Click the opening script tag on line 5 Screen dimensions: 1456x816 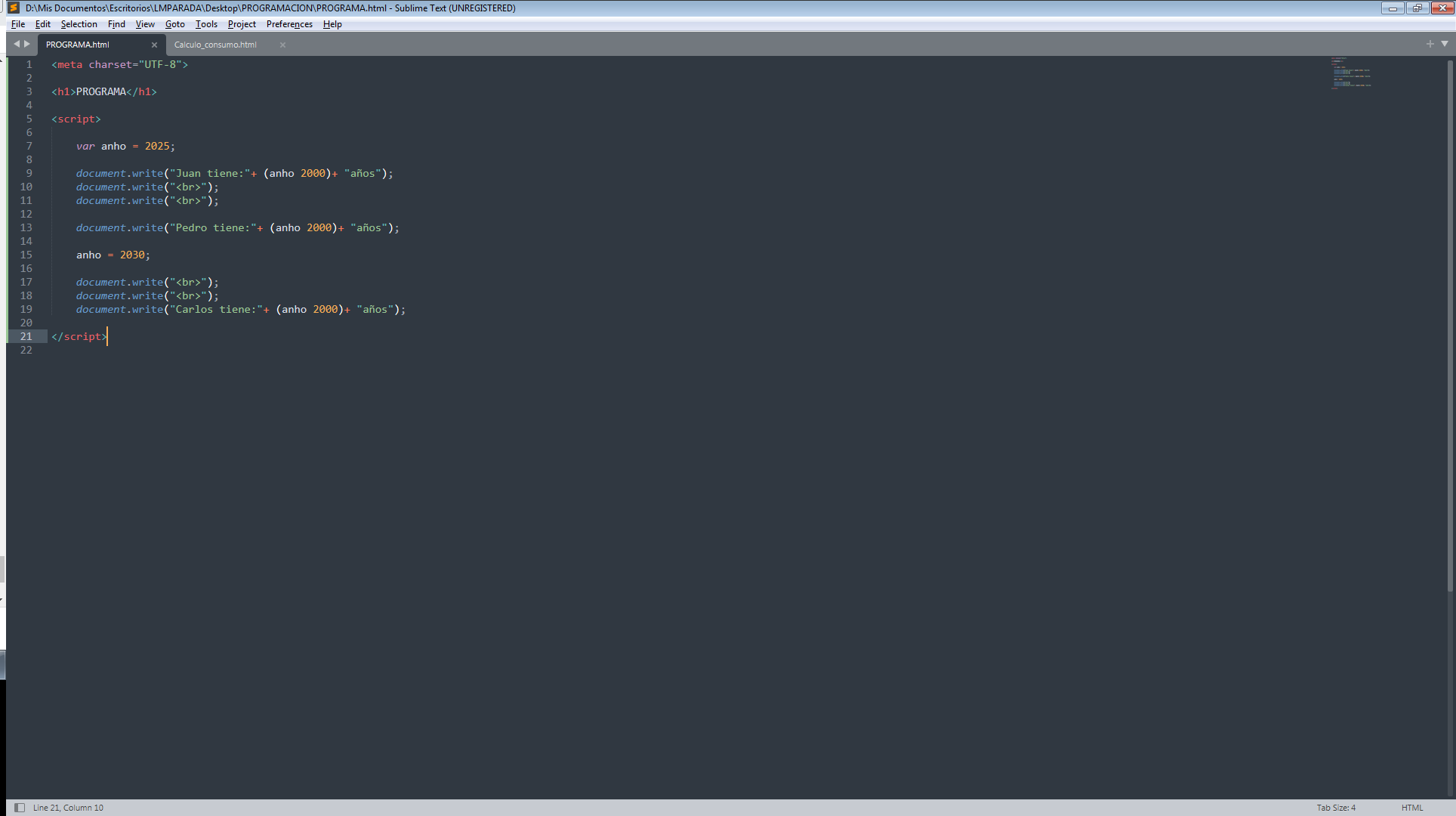pyautogui.click(x=76, y=119)
